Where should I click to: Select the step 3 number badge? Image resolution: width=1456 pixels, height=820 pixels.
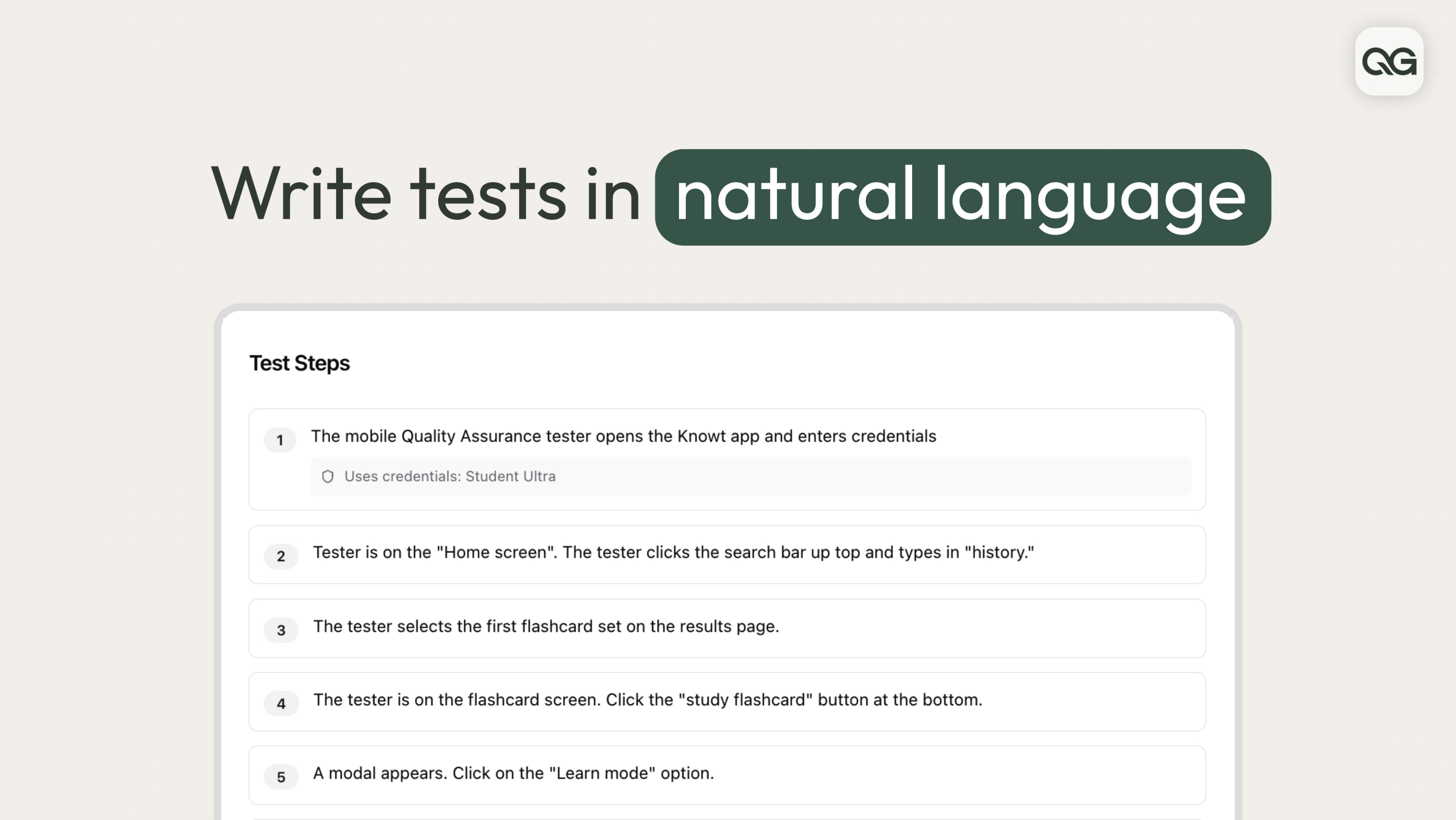pos(281,630)
